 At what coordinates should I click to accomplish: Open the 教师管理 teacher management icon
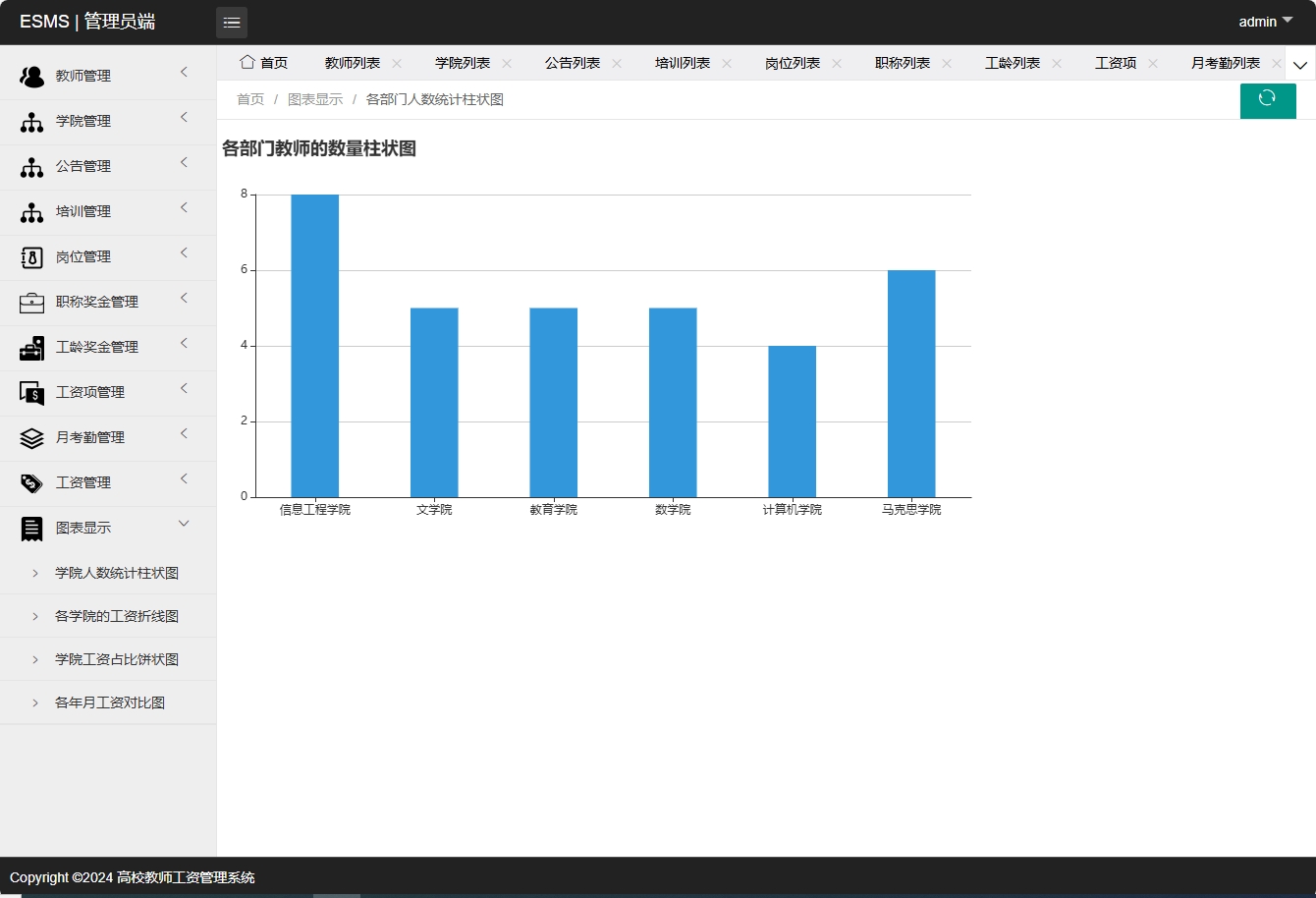click(x=31, y=75)
